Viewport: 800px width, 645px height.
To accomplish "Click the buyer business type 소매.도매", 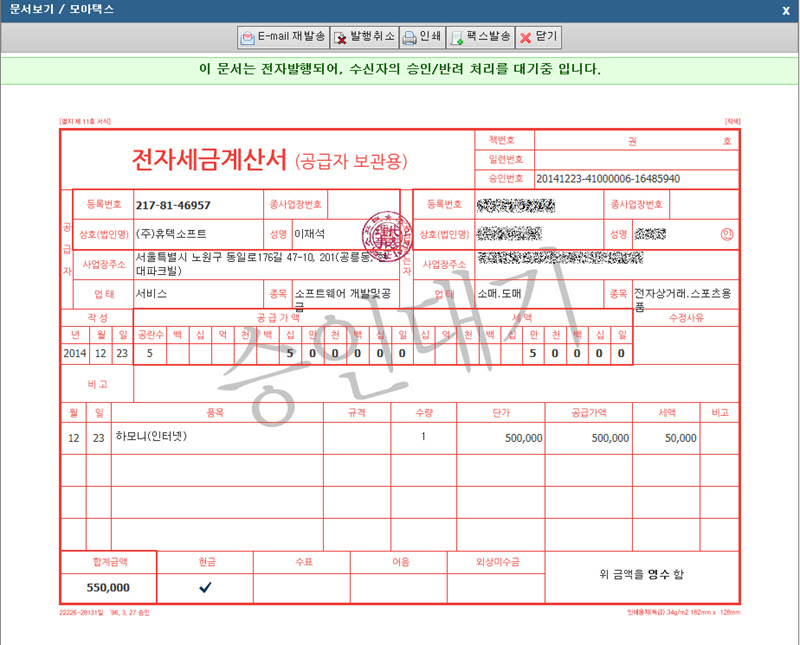I will pyautogui.click(x=499, y=294).
